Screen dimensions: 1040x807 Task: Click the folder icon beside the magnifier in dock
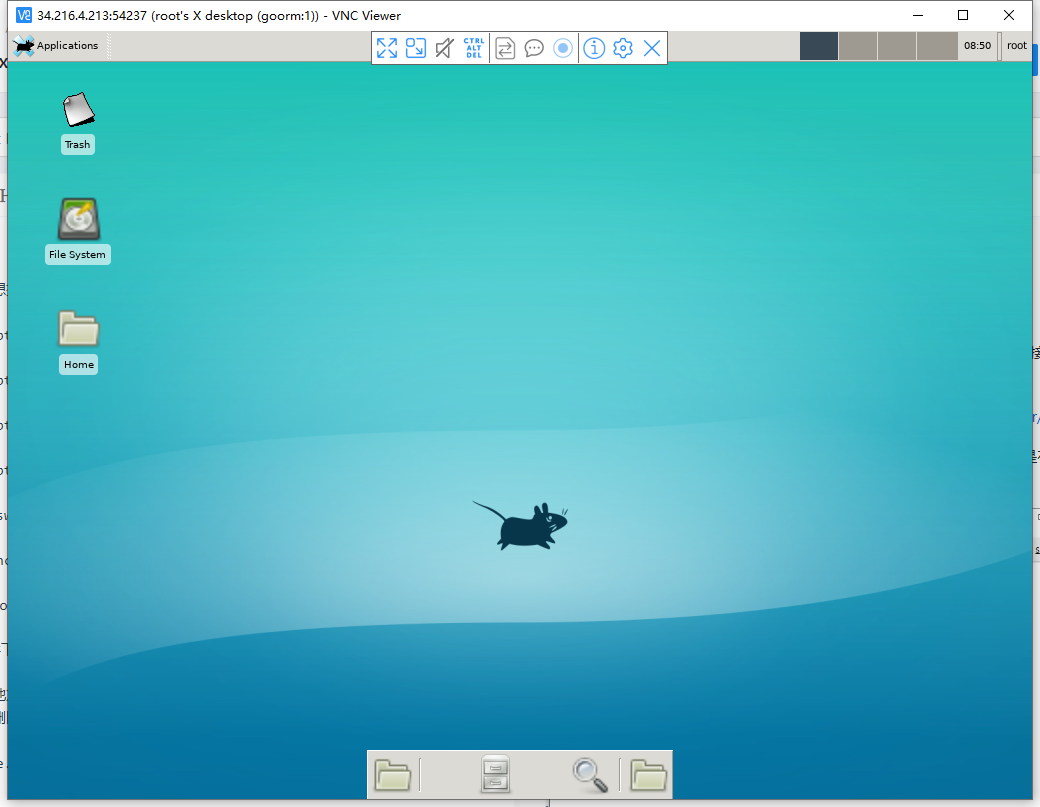[x=648, y=775]
